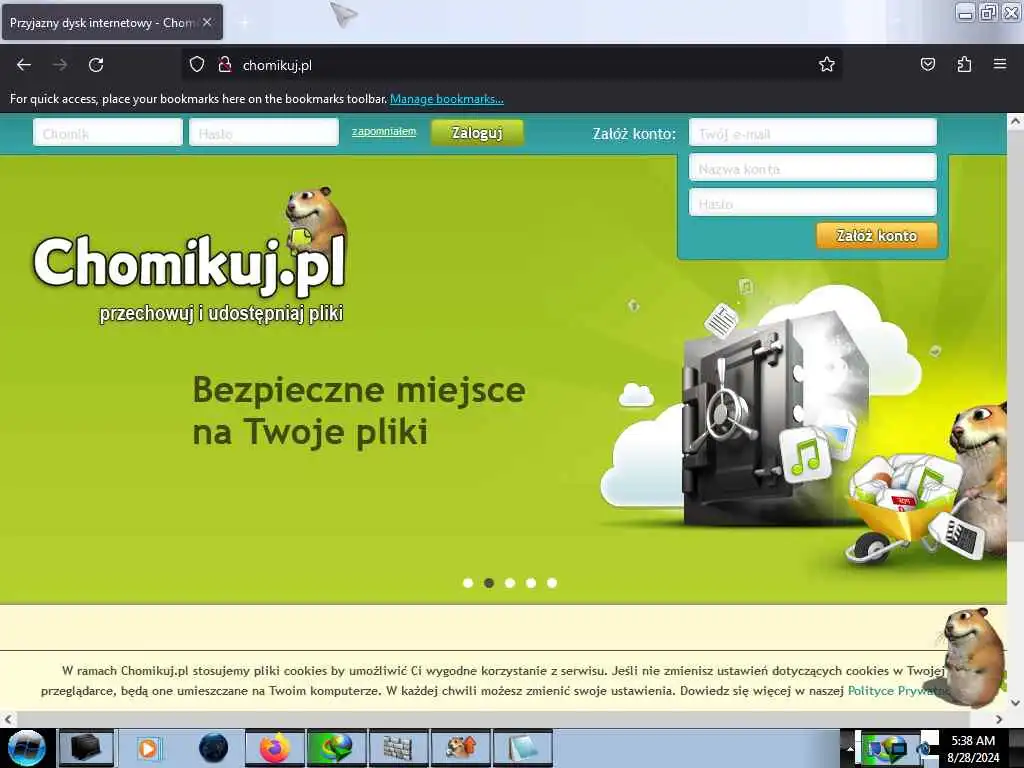Open the Manage bookmarks link
Screen dimensions: 1024x768
click(x=447, y=99)
